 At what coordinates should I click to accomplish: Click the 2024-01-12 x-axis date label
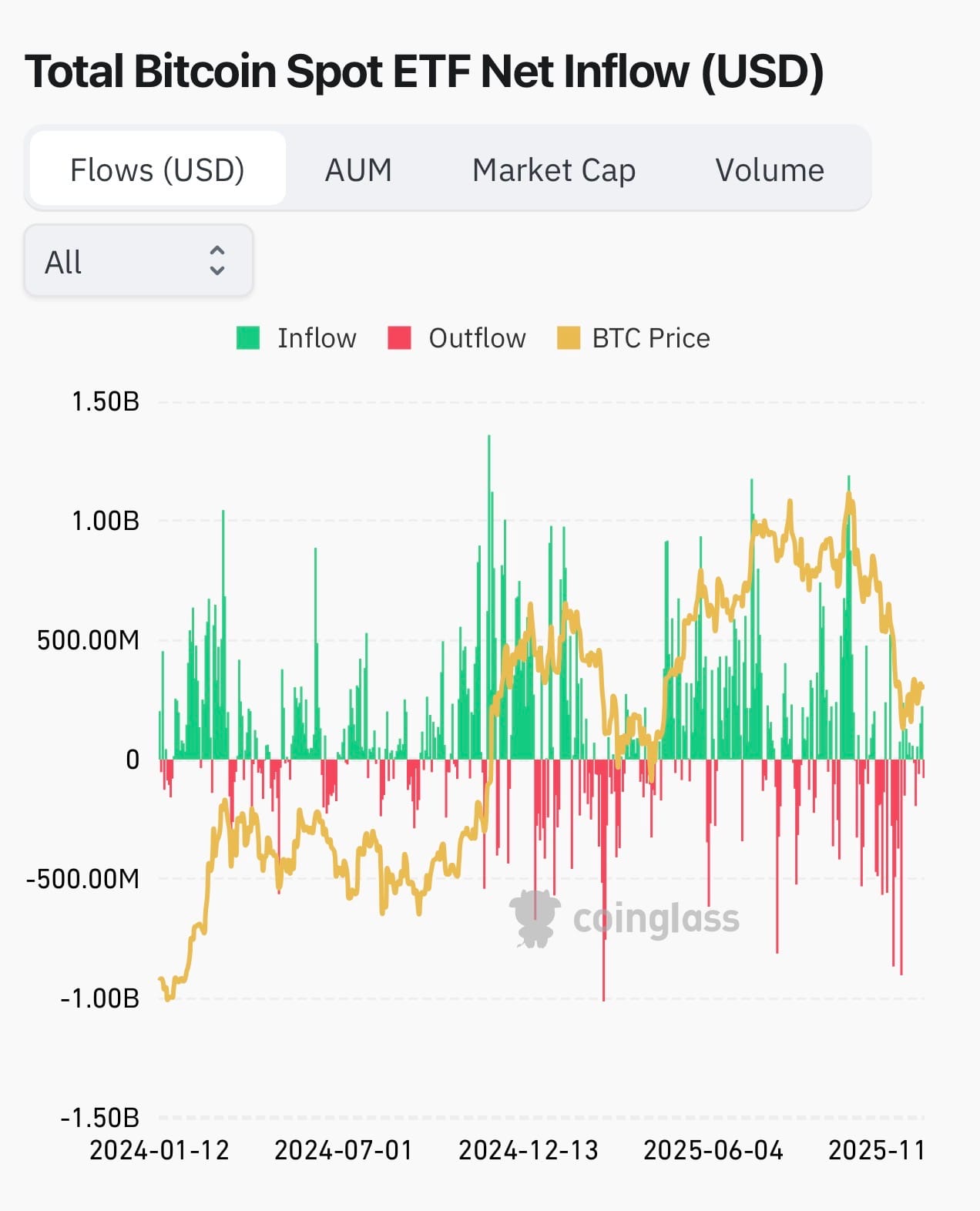pyautogui.click(x=159, y=1150)
